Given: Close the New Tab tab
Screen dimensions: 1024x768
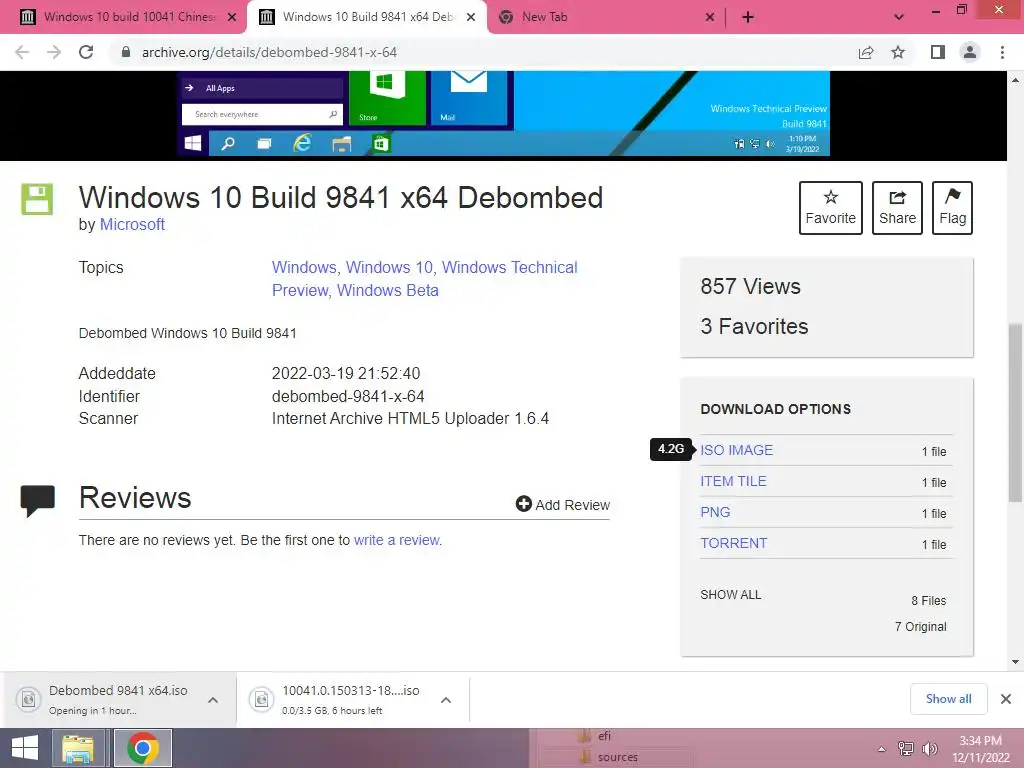Looking at the screenshot, I should 710,18.
